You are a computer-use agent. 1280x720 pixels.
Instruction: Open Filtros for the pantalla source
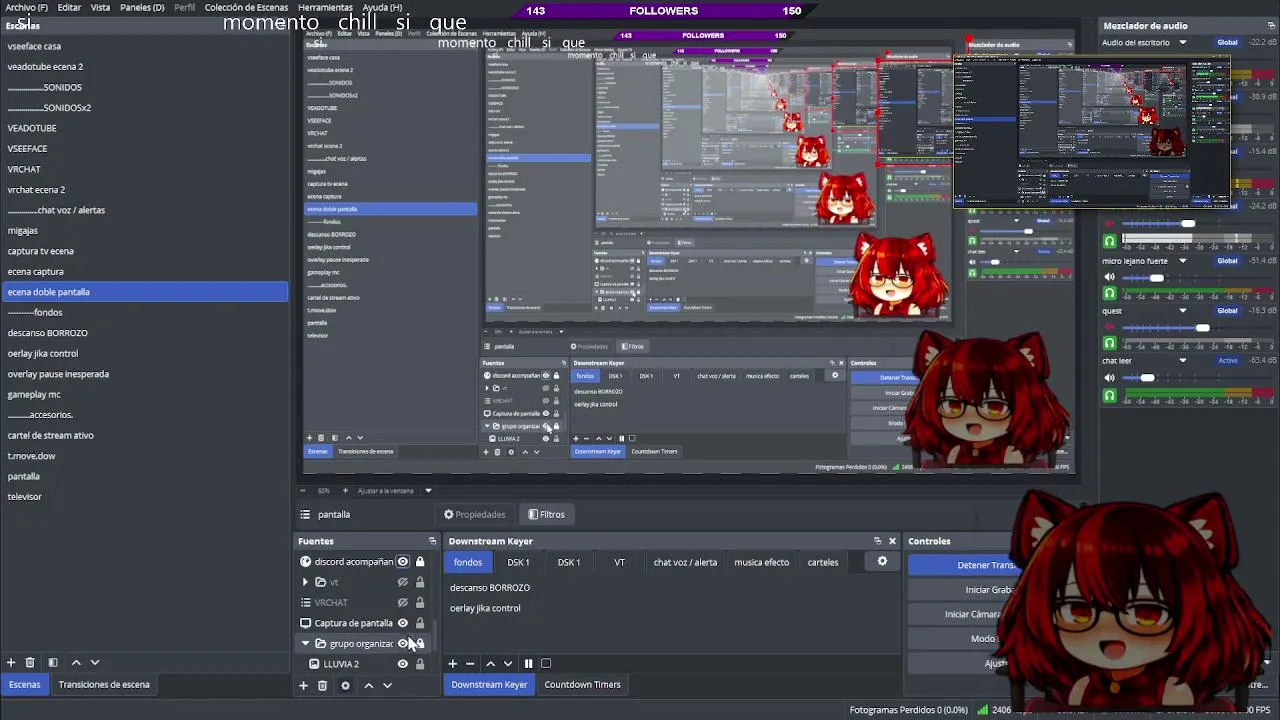tap(546, 515)
